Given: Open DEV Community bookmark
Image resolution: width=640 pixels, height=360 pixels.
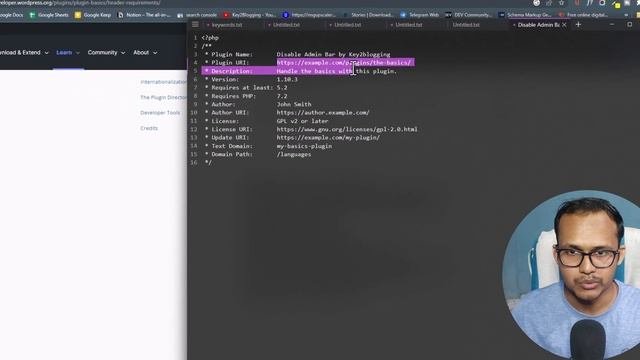Looking at the screenshot, I should [469, 15].
